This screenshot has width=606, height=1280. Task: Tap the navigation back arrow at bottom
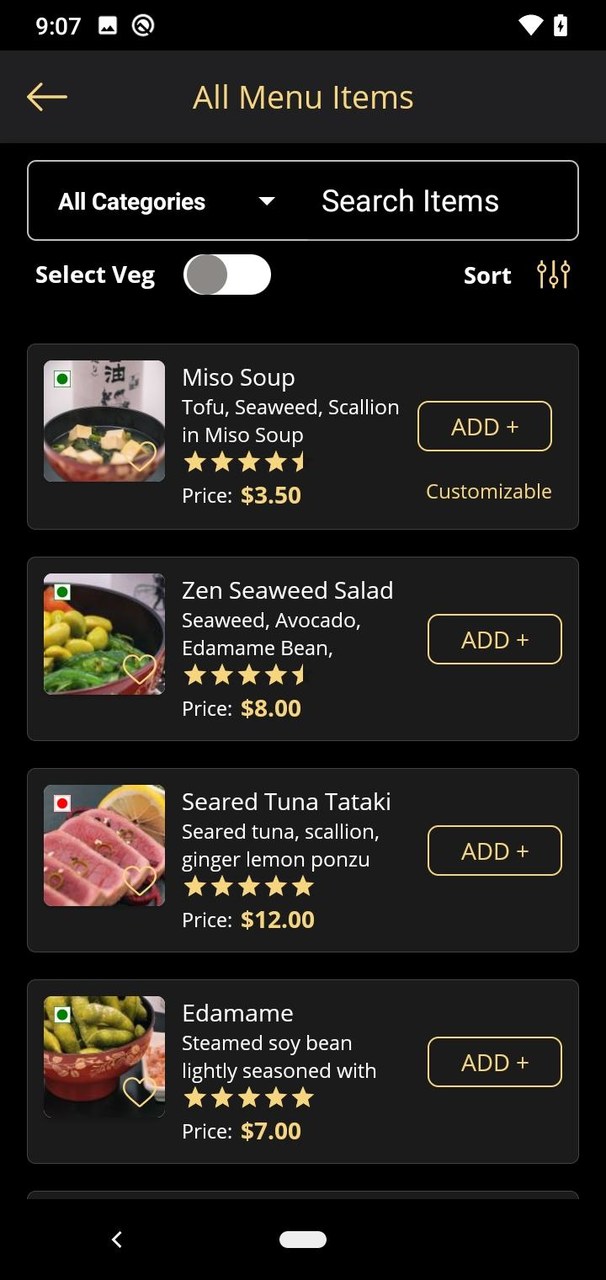point(117,1239)
